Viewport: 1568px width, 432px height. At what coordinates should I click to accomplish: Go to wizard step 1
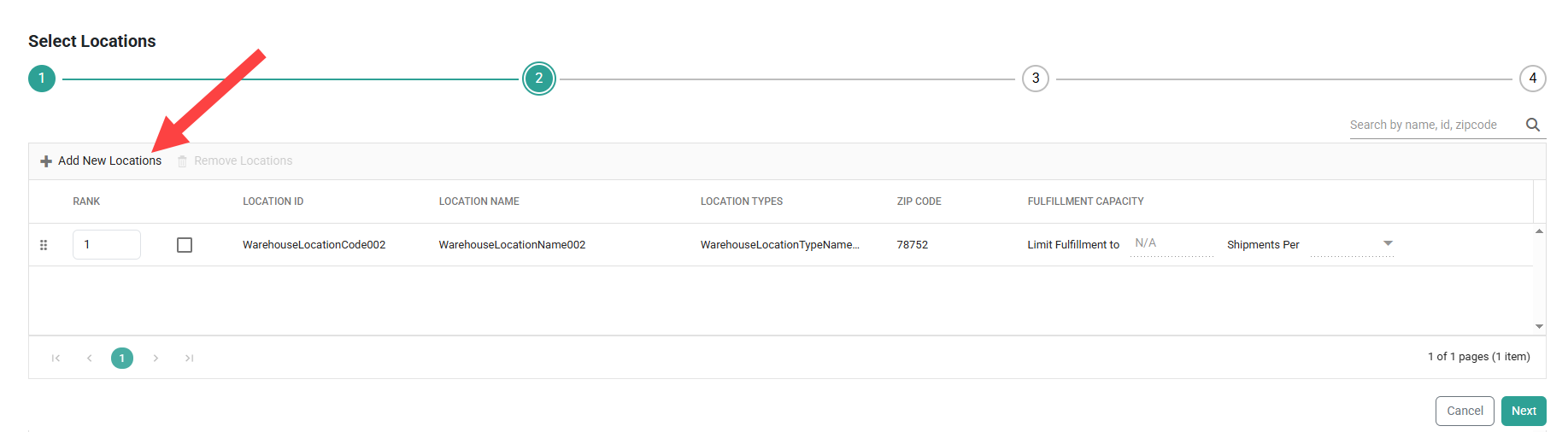coord(42,79)
